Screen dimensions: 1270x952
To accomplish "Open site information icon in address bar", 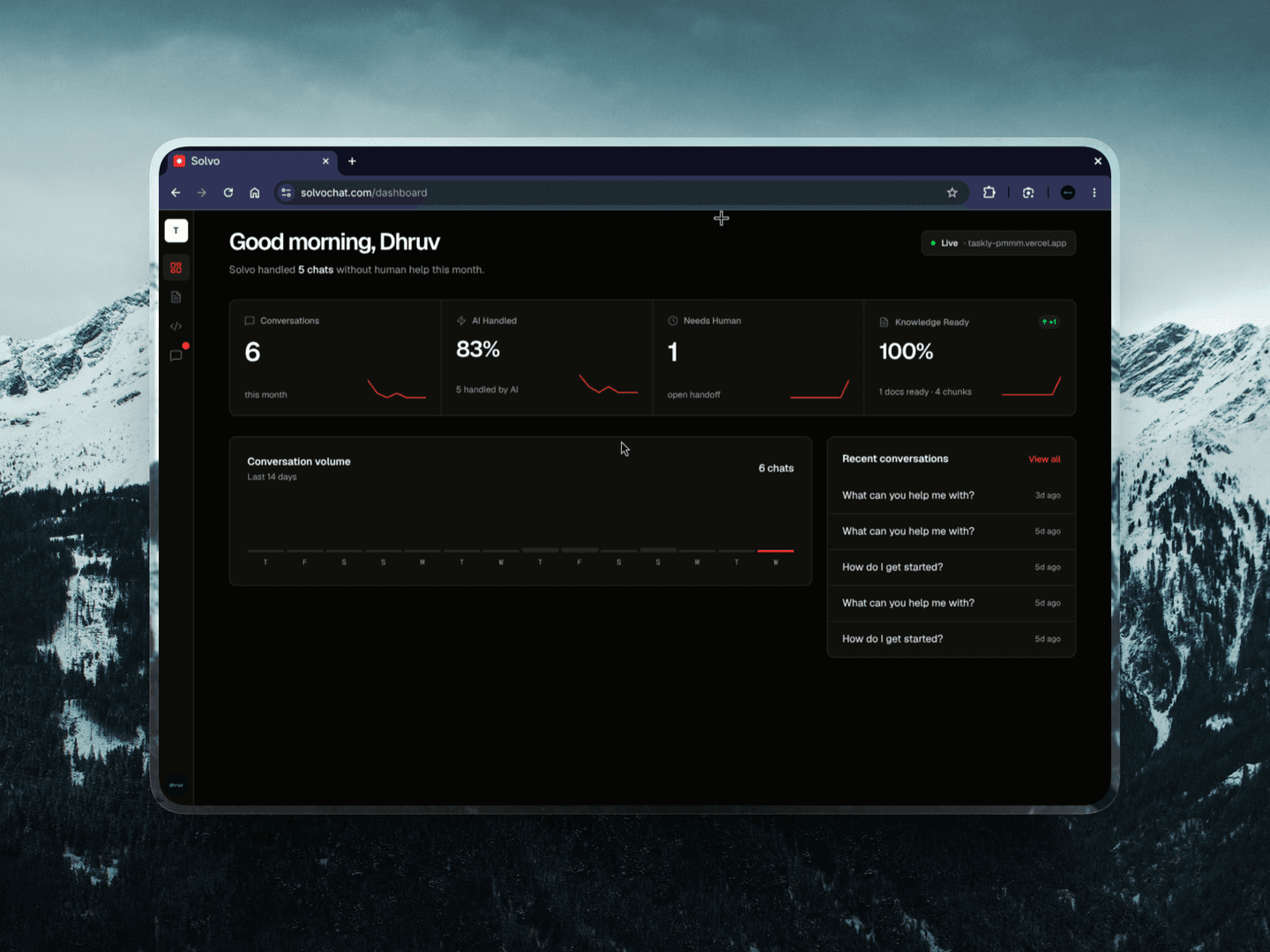I will click(286, 192).
